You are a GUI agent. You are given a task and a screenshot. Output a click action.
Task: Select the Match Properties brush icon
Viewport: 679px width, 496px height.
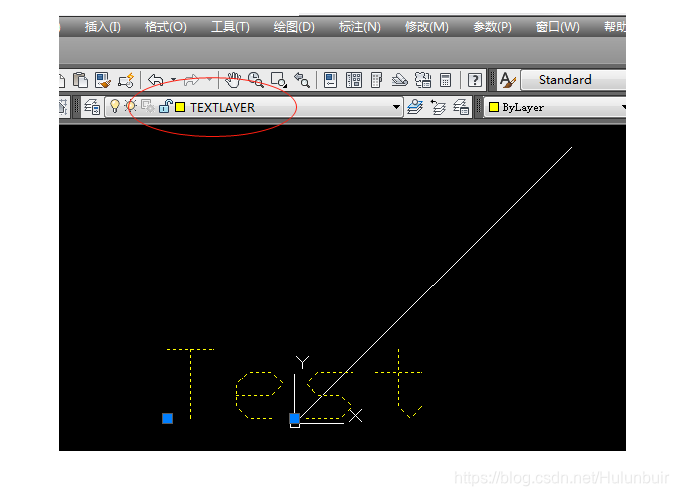tap(103, 80)
